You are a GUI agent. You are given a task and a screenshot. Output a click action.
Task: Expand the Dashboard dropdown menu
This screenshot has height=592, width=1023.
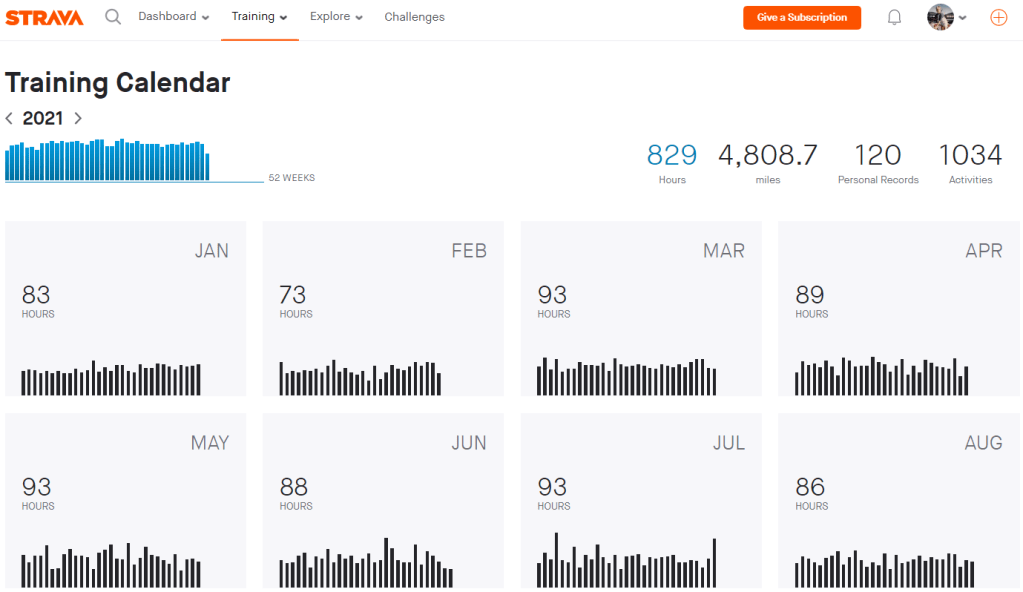[x=173, y=17]
